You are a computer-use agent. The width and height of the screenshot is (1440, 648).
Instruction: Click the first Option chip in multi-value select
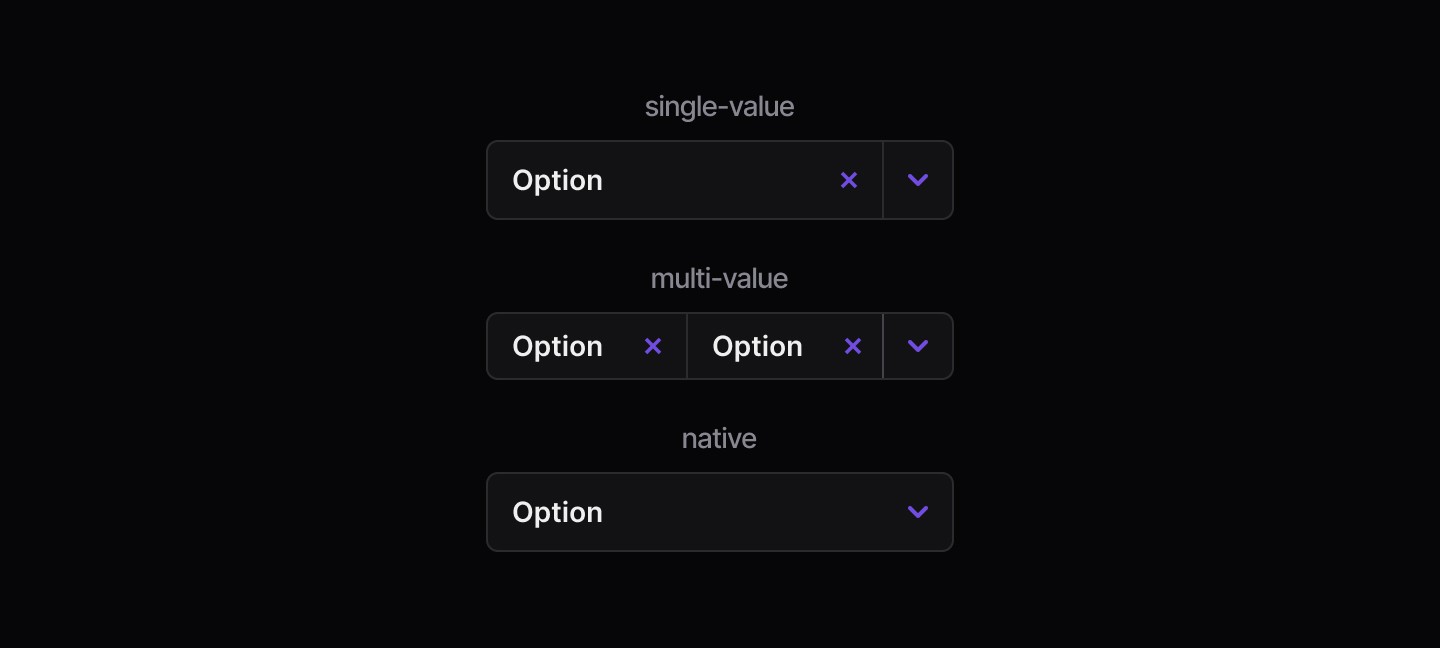(x=557, y=346)
